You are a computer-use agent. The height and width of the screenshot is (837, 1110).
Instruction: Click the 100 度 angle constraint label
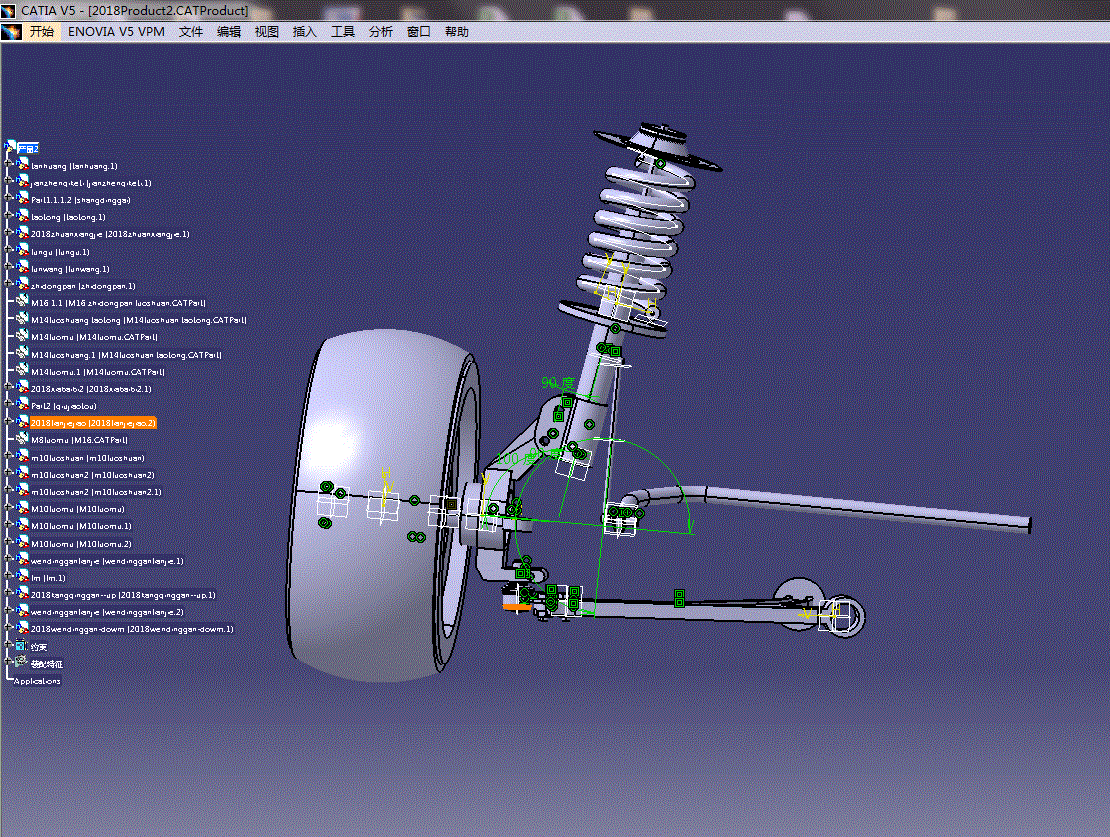tap(517, 458)
